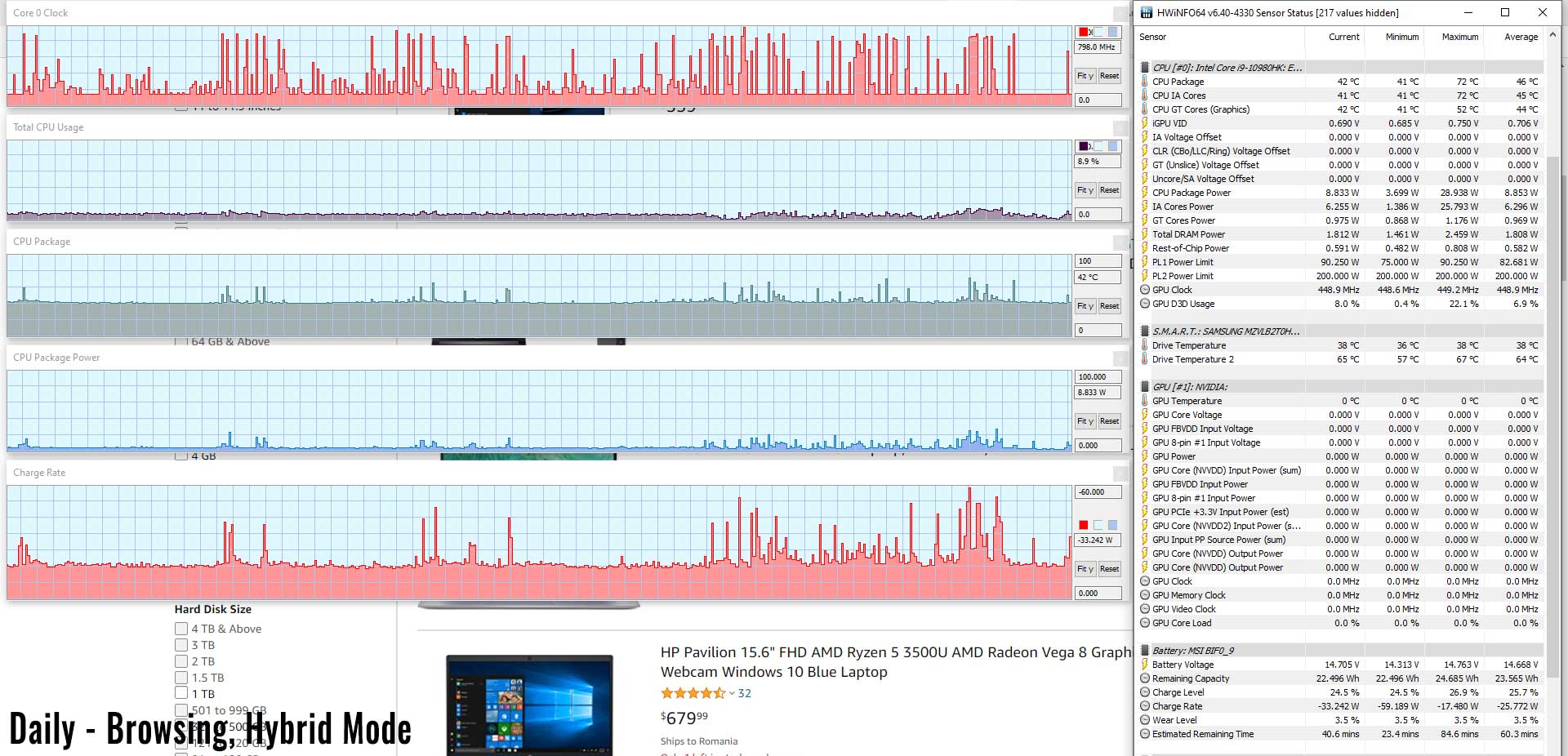
Task: Click the HWiNFO64 title bar app icon
Action: click(1147, 12)
